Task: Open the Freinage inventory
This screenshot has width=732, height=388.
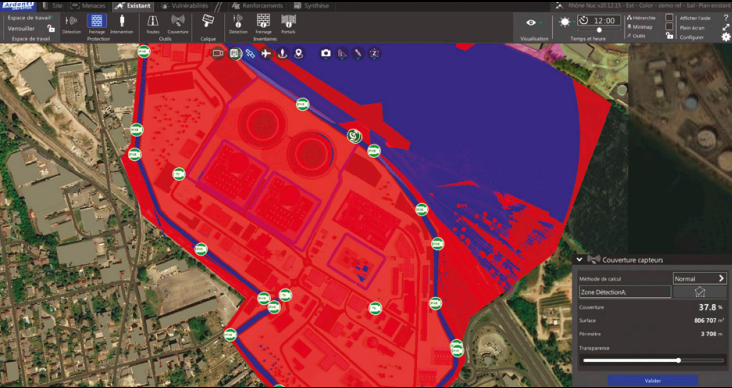Action: pos(263,24)
